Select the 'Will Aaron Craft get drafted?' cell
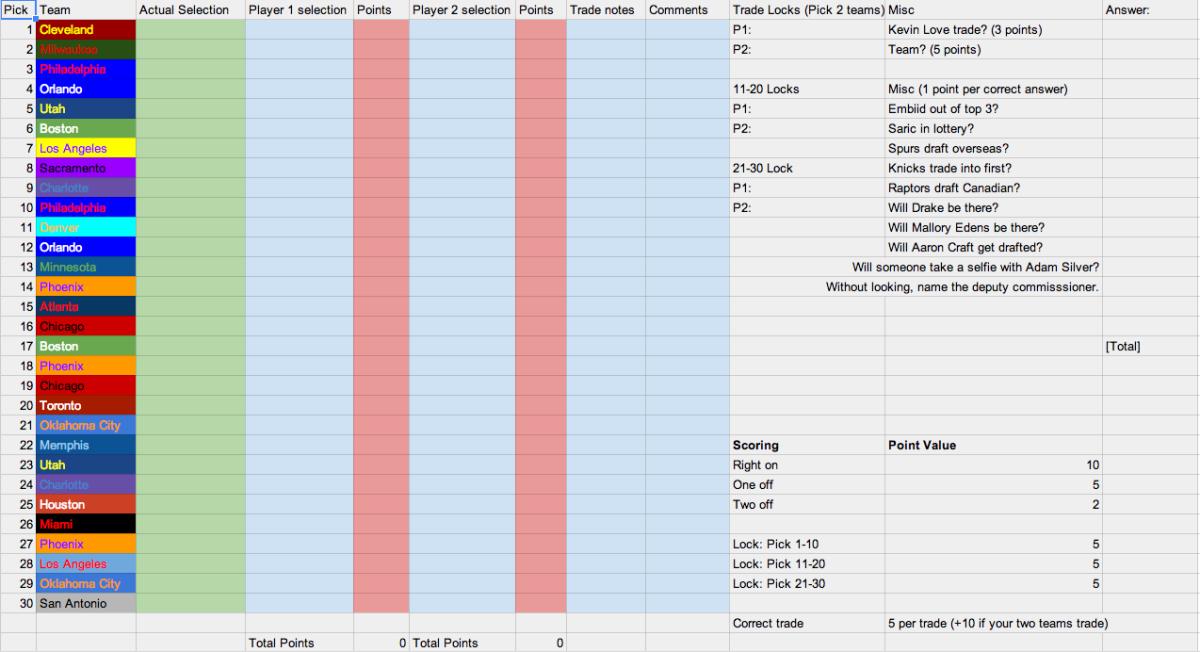This screenshot has width=1200, height=652. (x=992, y=248)
